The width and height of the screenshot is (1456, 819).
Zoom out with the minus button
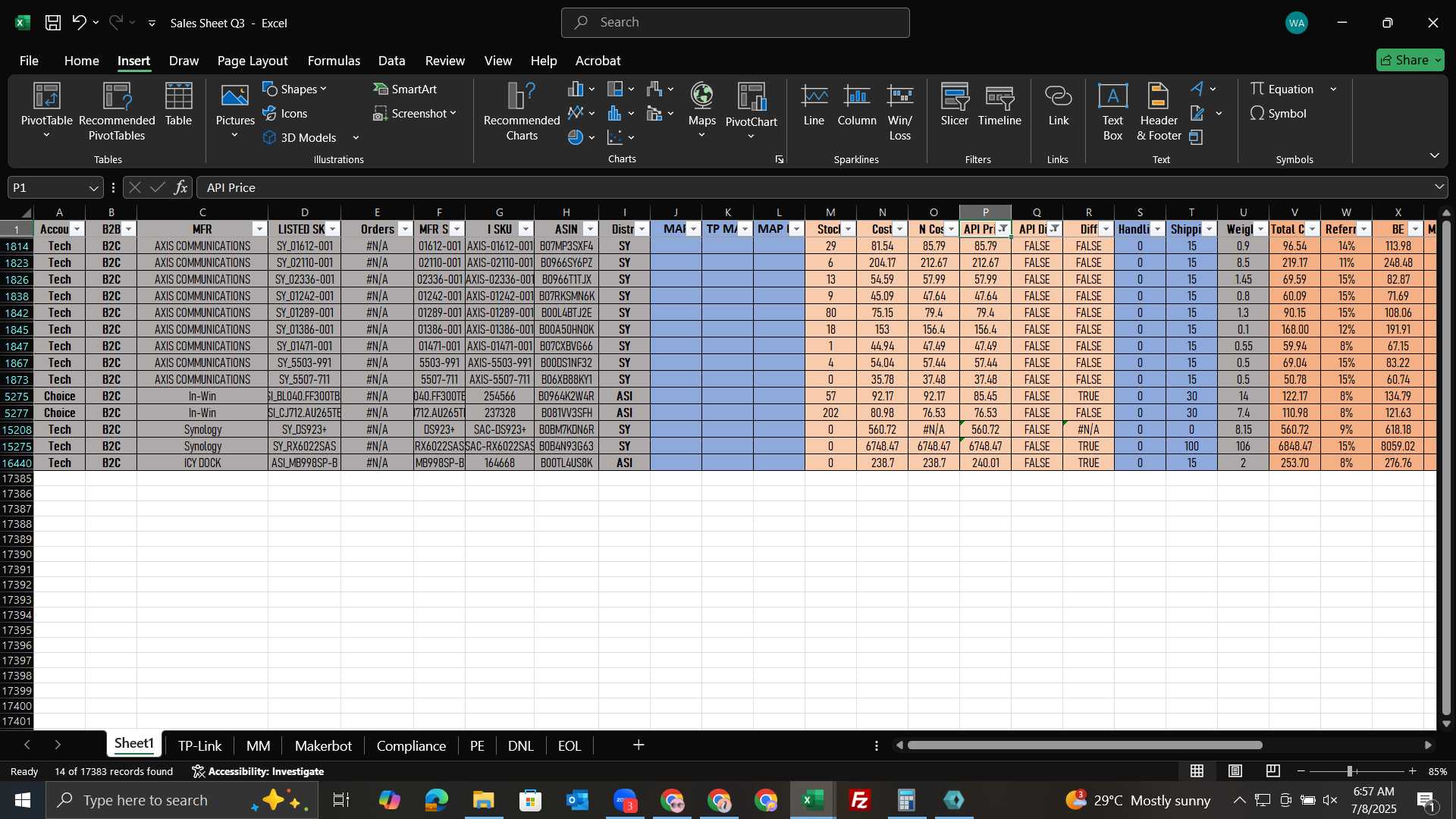pos(1301,771)
